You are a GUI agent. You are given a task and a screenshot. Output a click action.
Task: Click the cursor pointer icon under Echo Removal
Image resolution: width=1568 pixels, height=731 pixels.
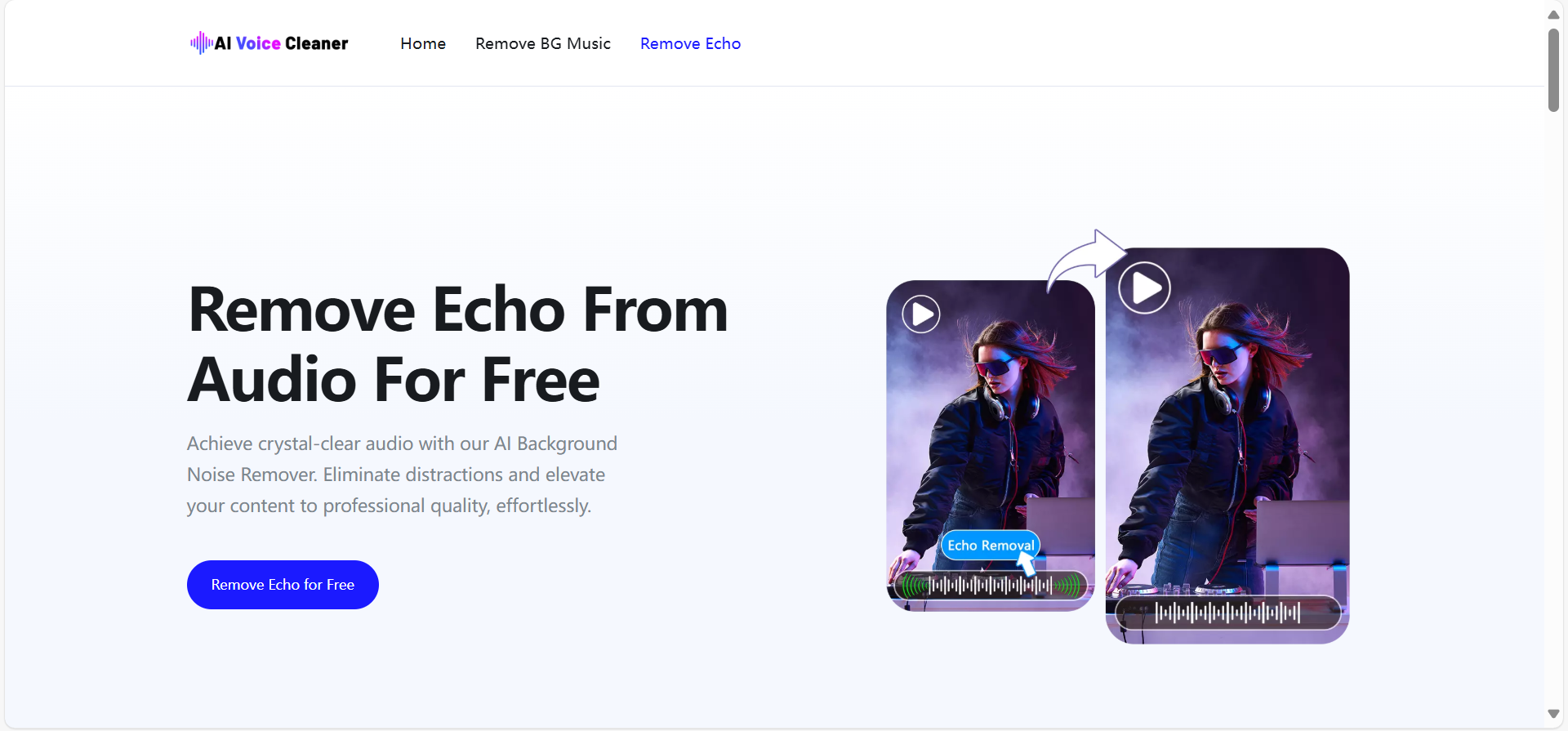(x=1027, y=564)
